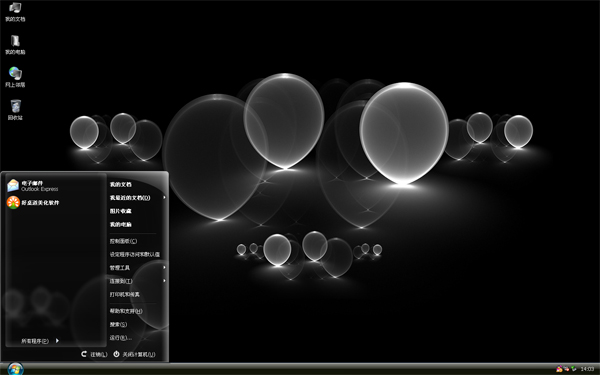Select Printers and Faxes menu entry

coord(125,294)
